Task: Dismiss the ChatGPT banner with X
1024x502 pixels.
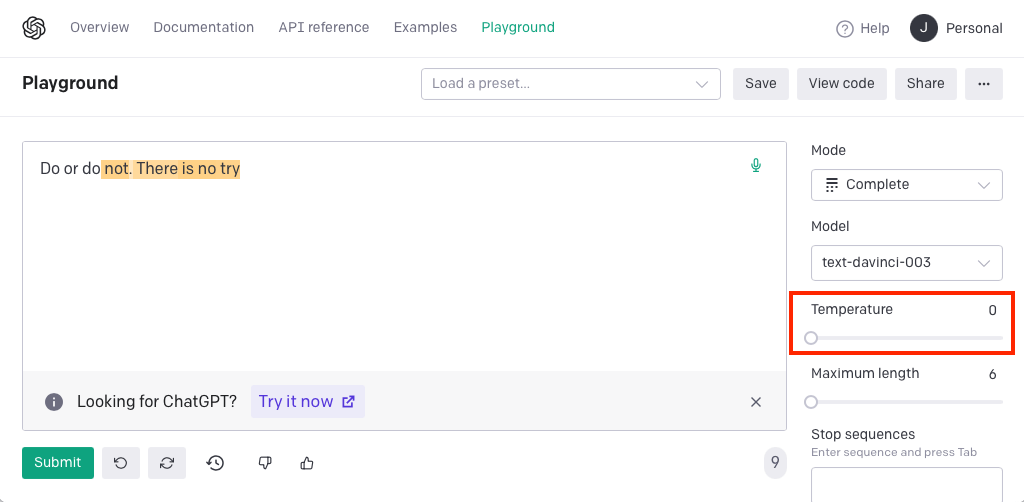Action: pos(756,402)
